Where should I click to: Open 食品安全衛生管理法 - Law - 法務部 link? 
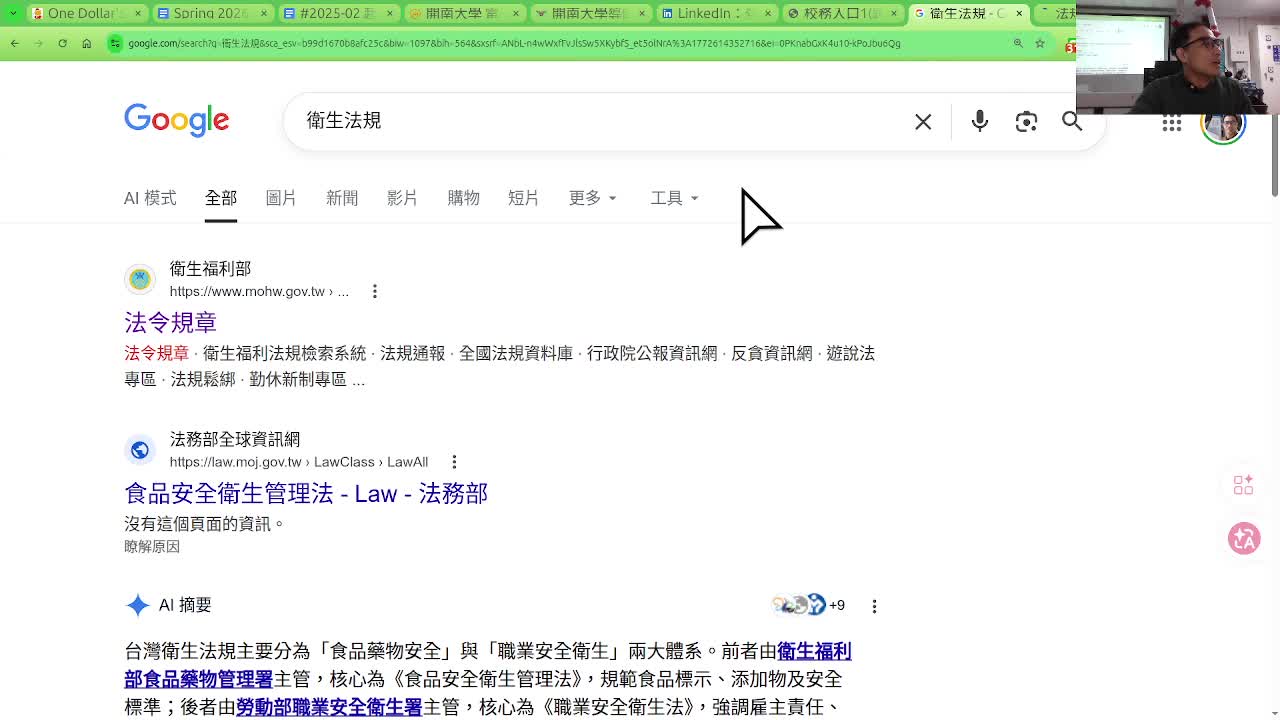306,493
